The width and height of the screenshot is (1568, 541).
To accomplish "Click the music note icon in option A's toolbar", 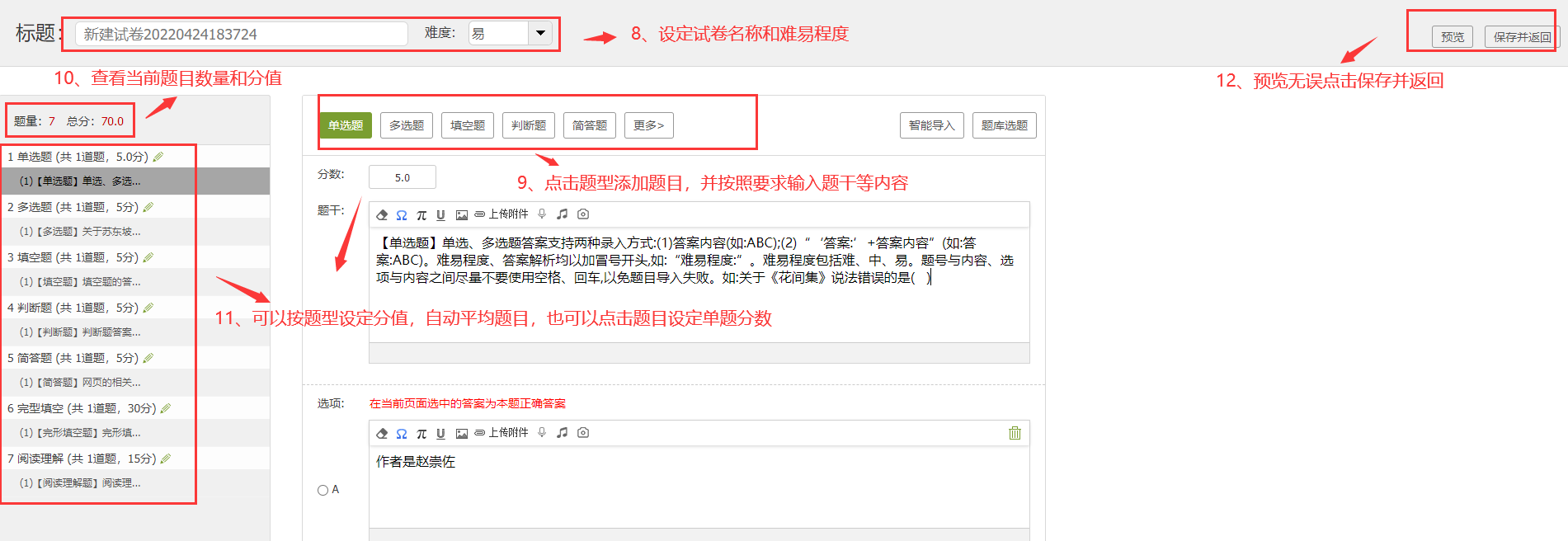I will click(x=563, y=433).
